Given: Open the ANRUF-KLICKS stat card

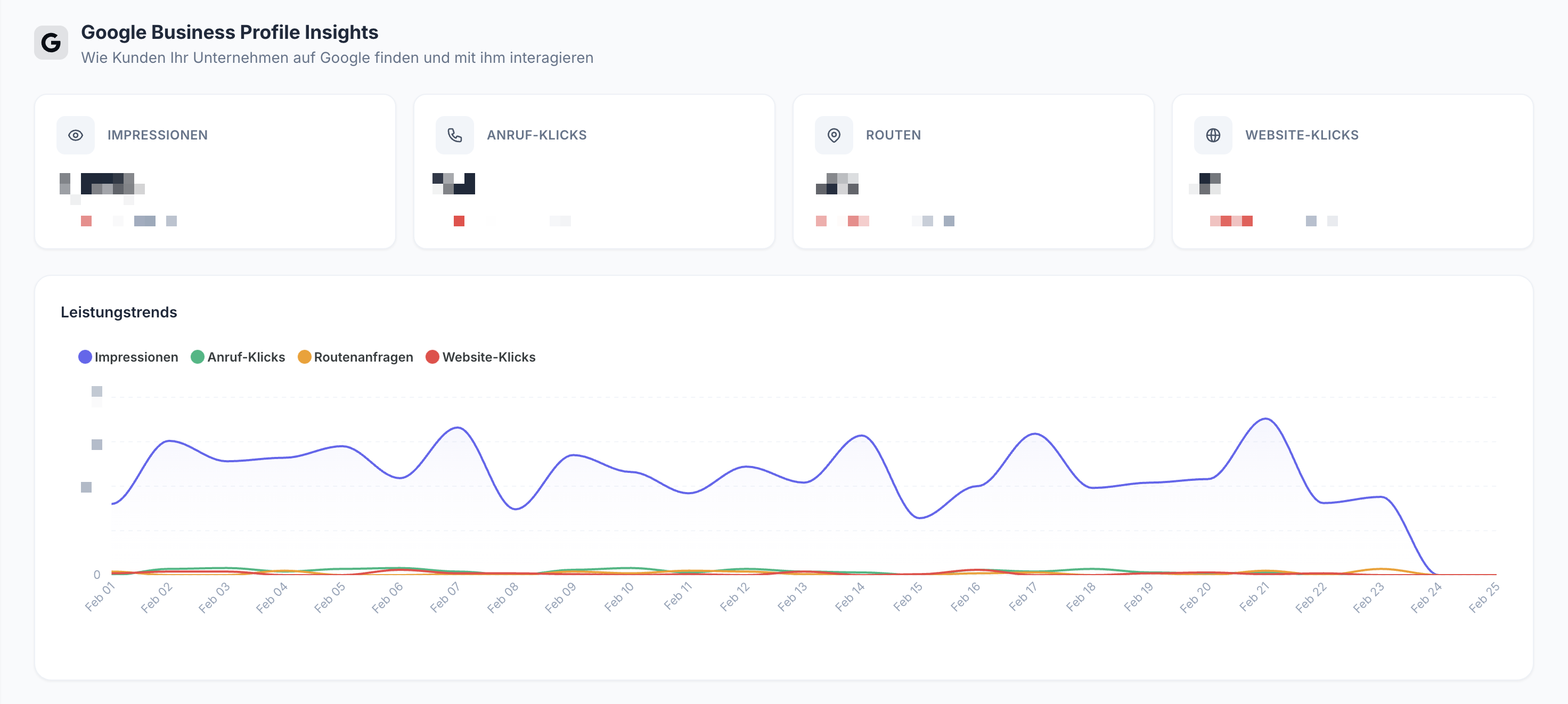Looking at the screenshot, I should click(x=594, y=171).
